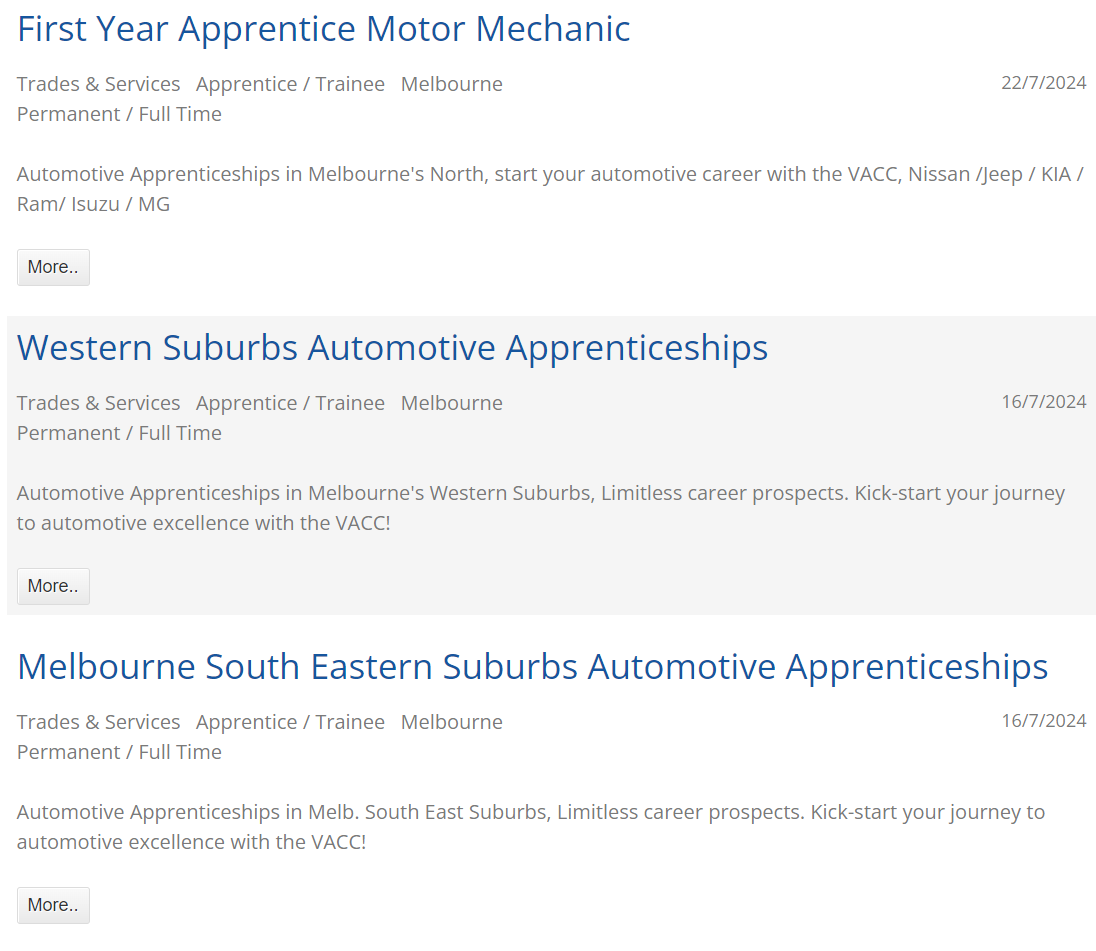Select Trades & Services tag in First Year Apprentice listing

tap(98, 84)
